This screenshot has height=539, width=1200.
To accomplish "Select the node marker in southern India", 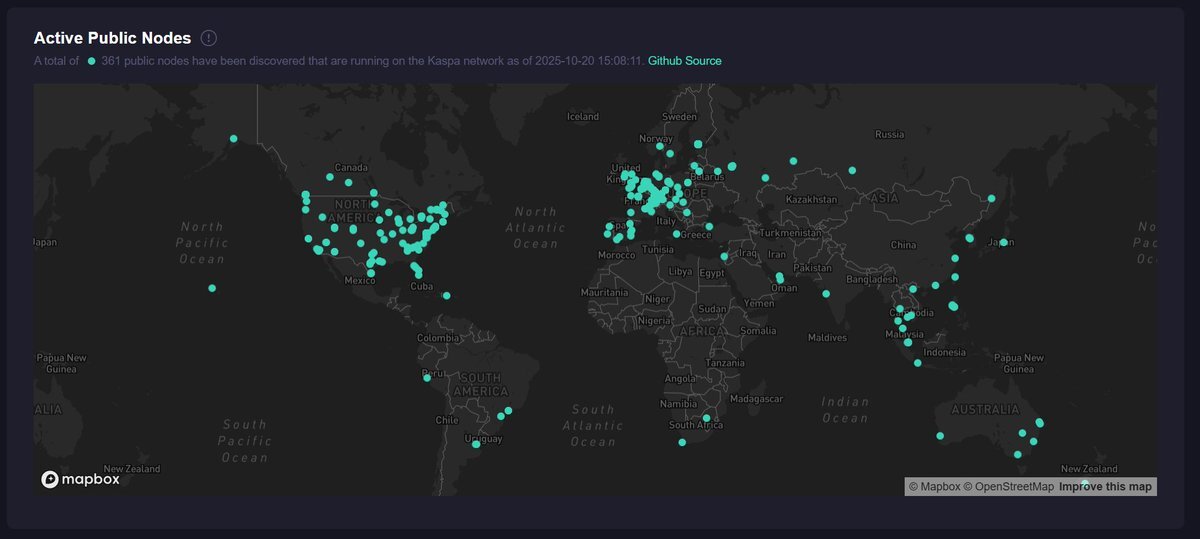I will coord(826,293).
